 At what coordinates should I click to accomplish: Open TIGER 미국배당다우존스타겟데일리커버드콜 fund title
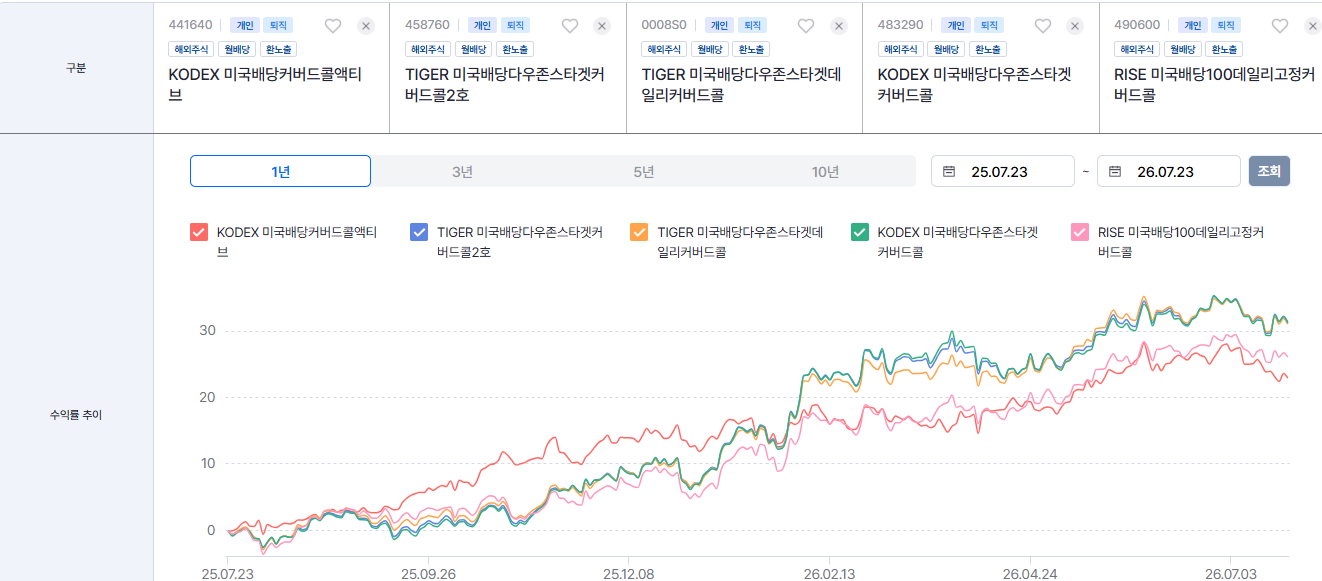click(x=741, y=84)
